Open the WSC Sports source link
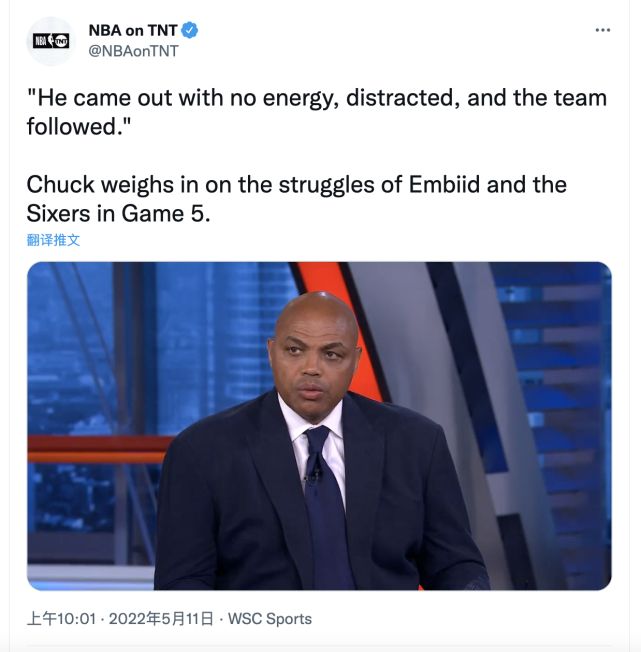Image resolution: width=641 pixels, height=652 pixels. pos(270,619)
